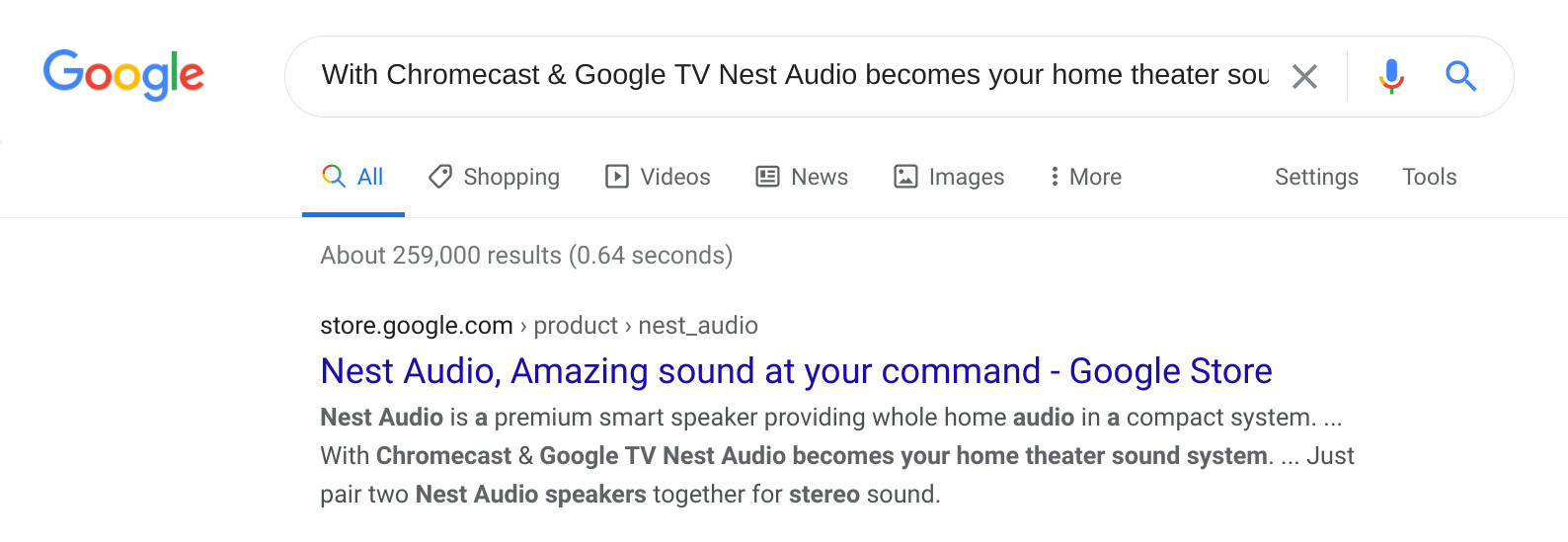Open the Settings dropdown
The height and width of the screenshot is (542, 1568).
coord(1316,177)
